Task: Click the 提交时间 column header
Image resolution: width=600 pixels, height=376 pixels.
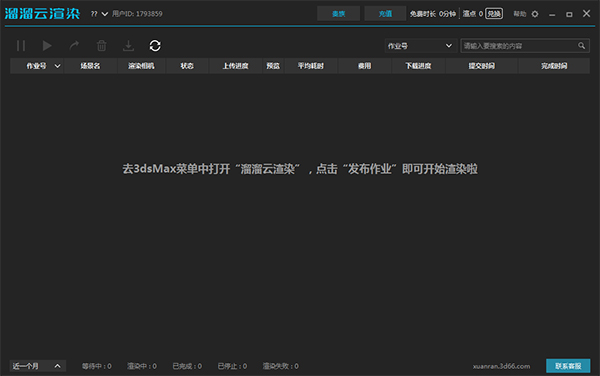Action: (481, 66)
